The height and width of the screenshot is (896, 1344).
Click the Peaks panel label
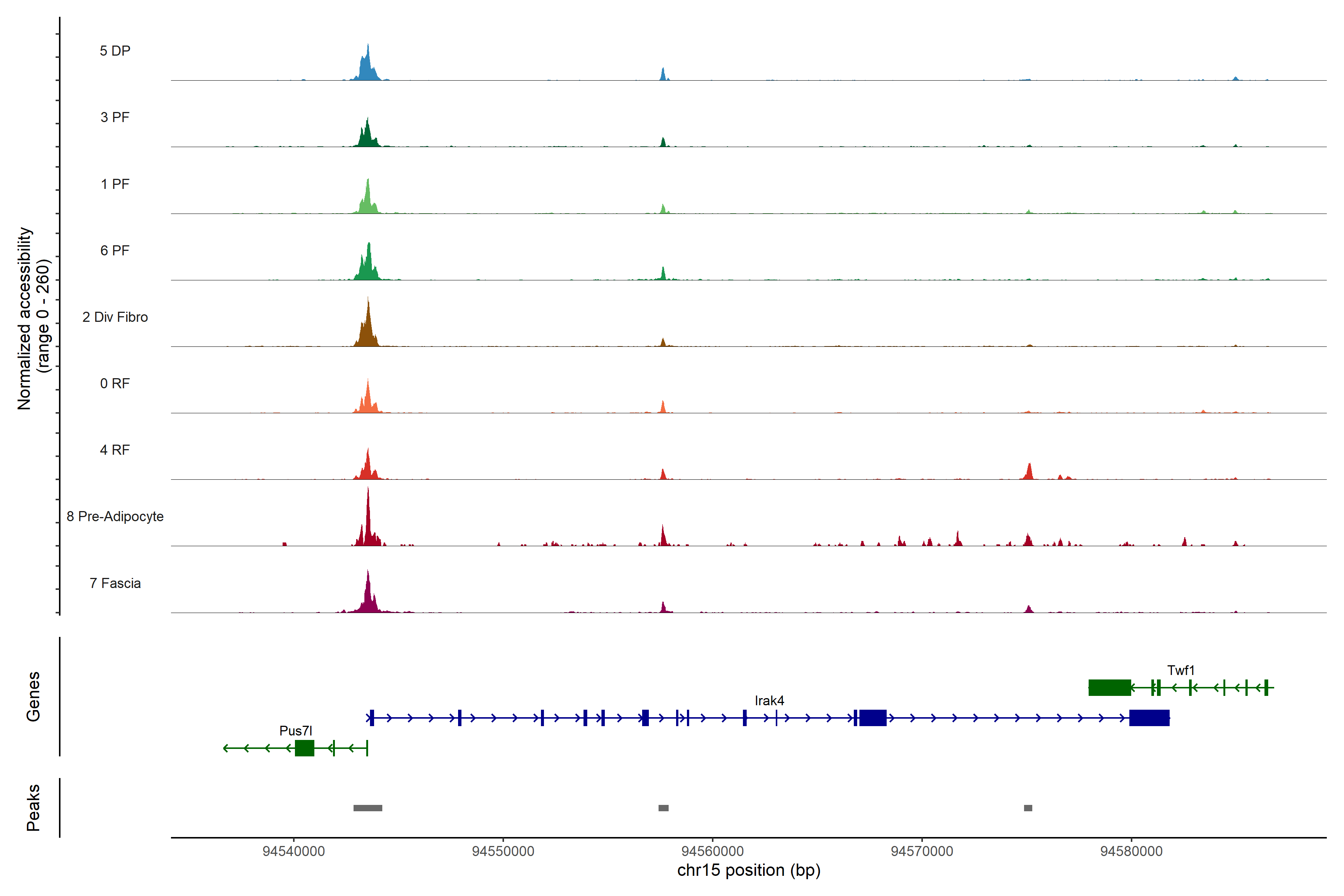(33, 808)
